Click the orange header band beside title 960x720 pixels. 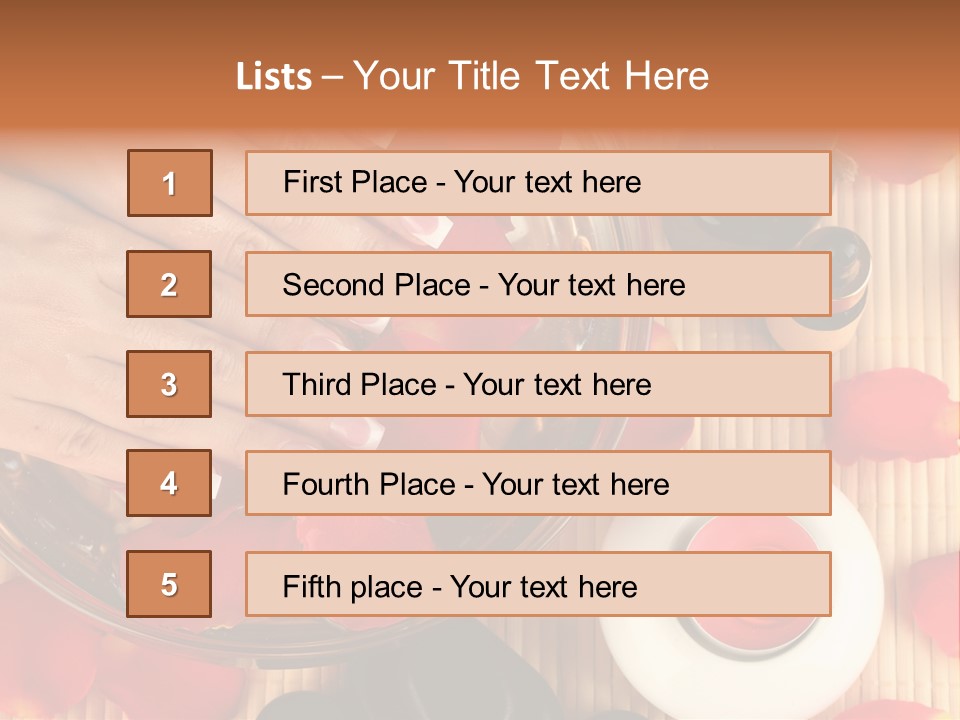pos(850,70)
